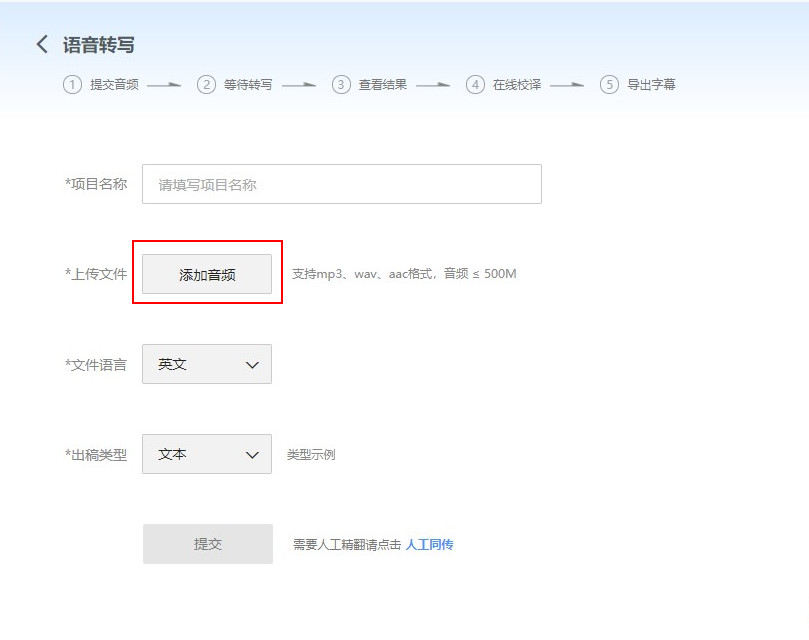
Task: Click step circle 3 查看结果
Action: click(x=340, y=85)
